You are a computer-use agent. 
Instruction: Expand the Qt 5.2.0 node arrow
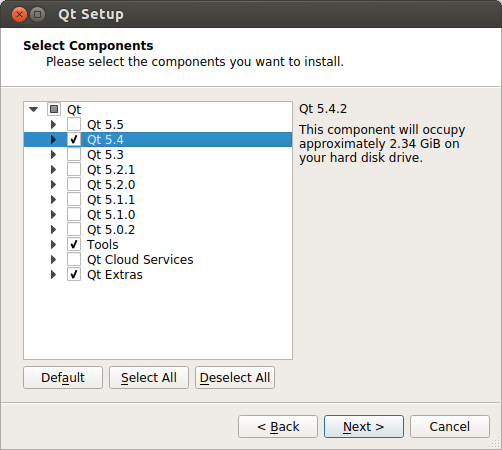[x=53, y=184]
